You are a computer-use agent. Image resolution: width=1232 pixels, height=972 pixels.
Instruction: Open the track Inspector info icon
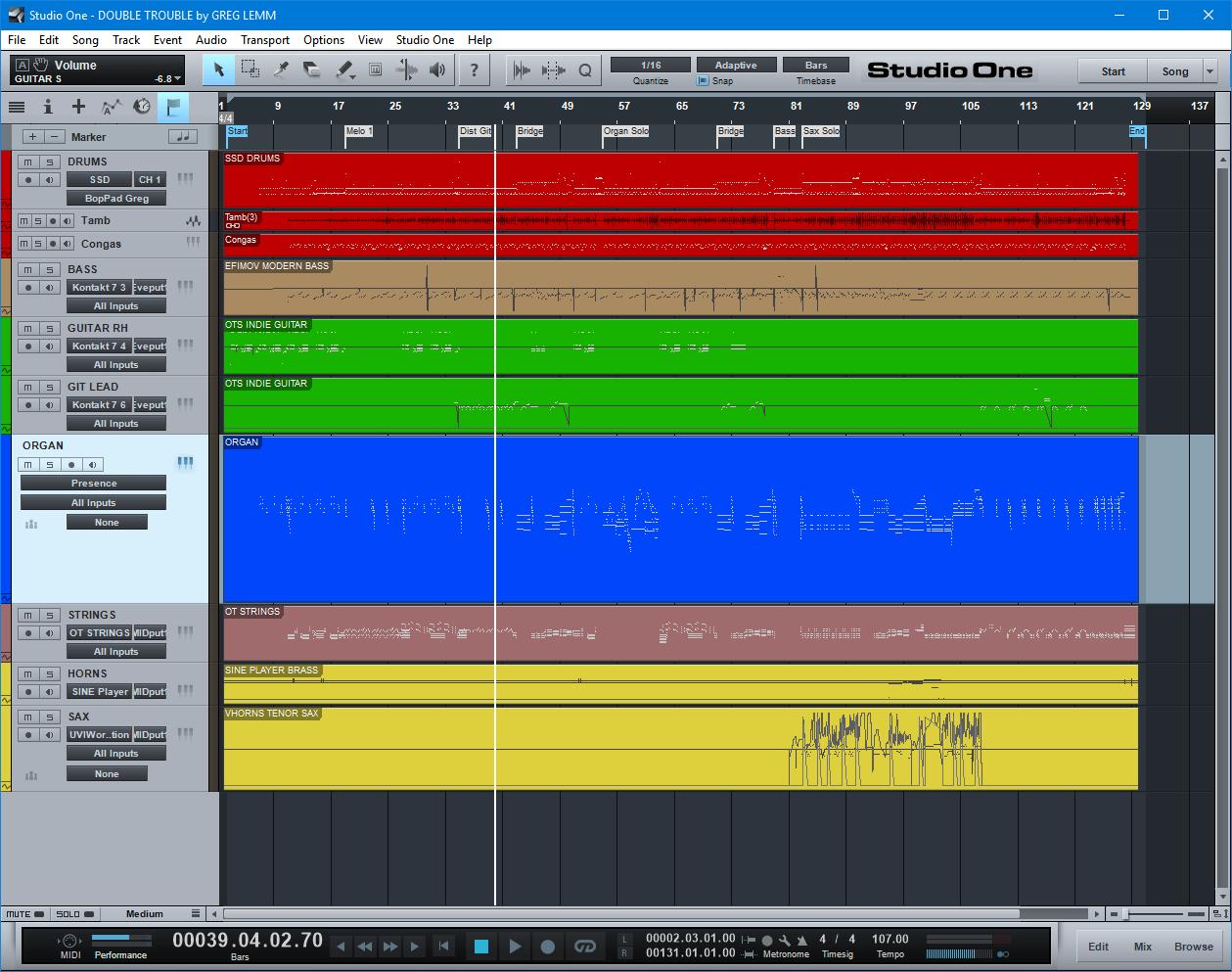(47, 107)
